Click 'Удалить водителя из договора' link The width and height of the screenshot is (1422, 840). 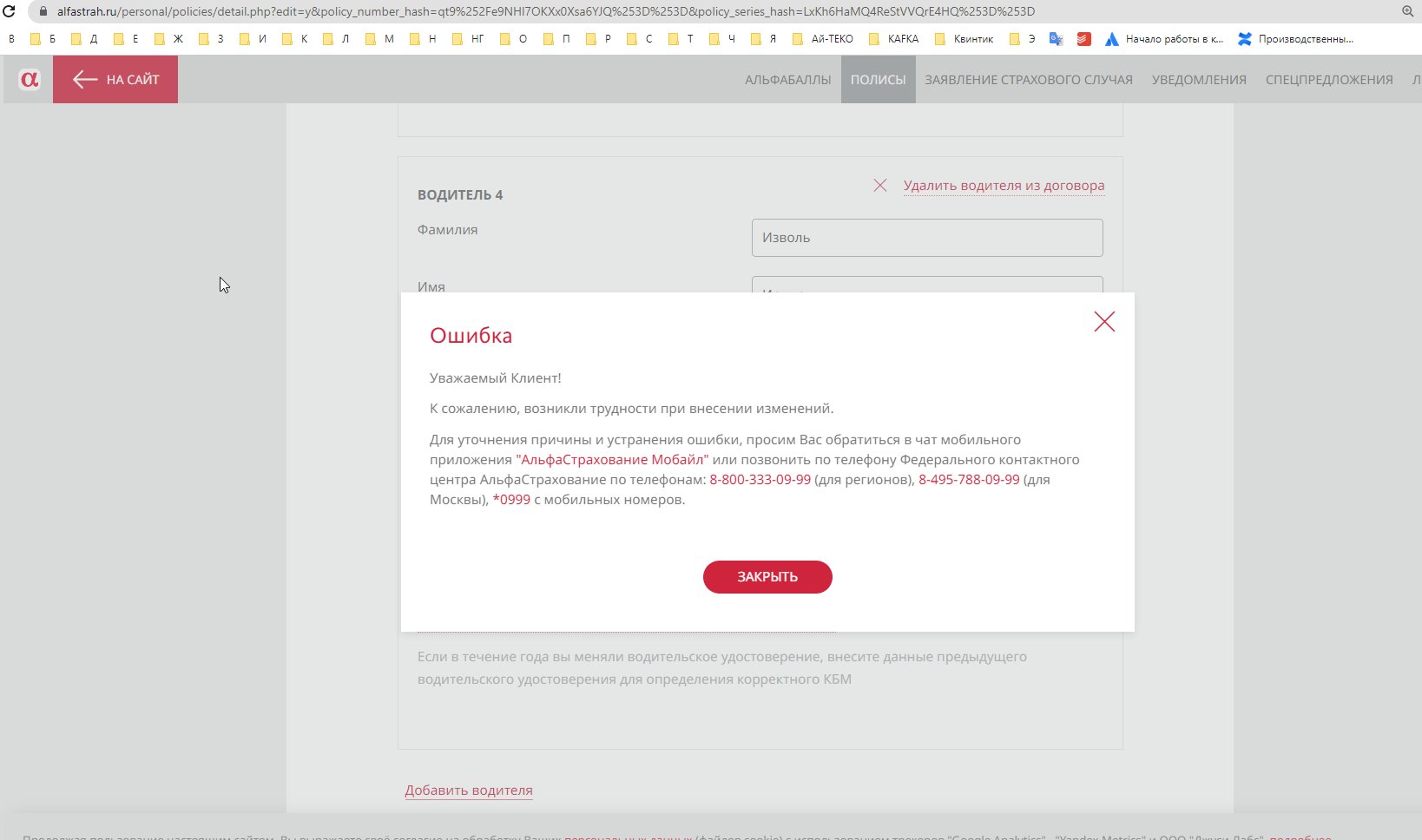(1004, 186)
